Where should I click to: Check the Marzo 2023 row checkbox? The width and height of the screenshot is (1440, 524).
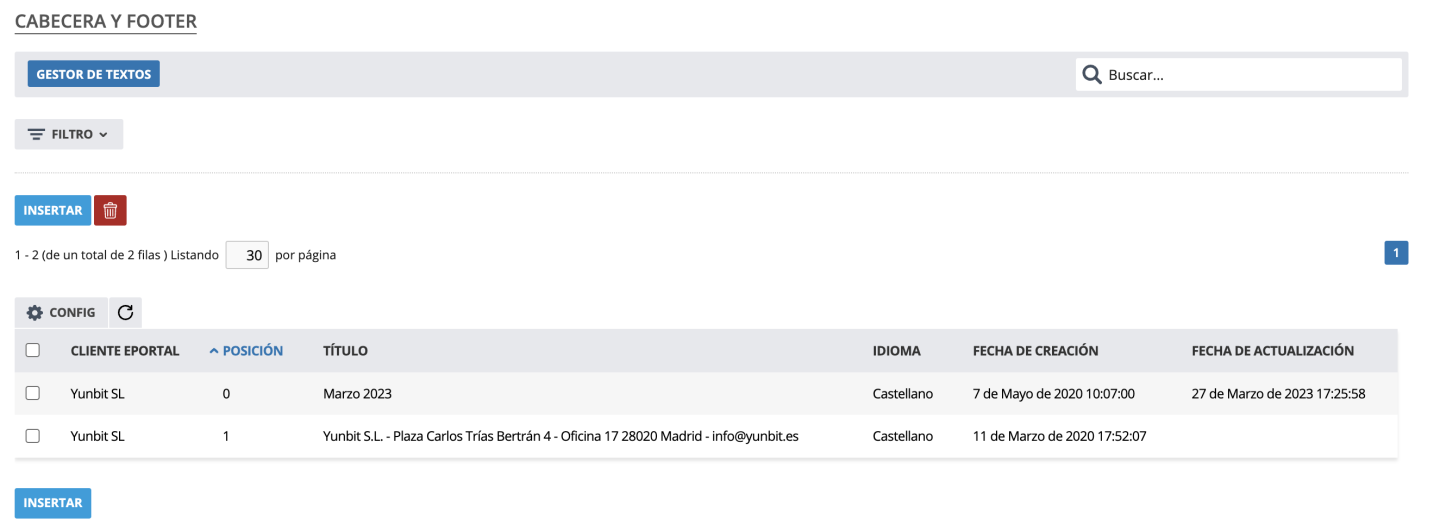click(33, 394)
